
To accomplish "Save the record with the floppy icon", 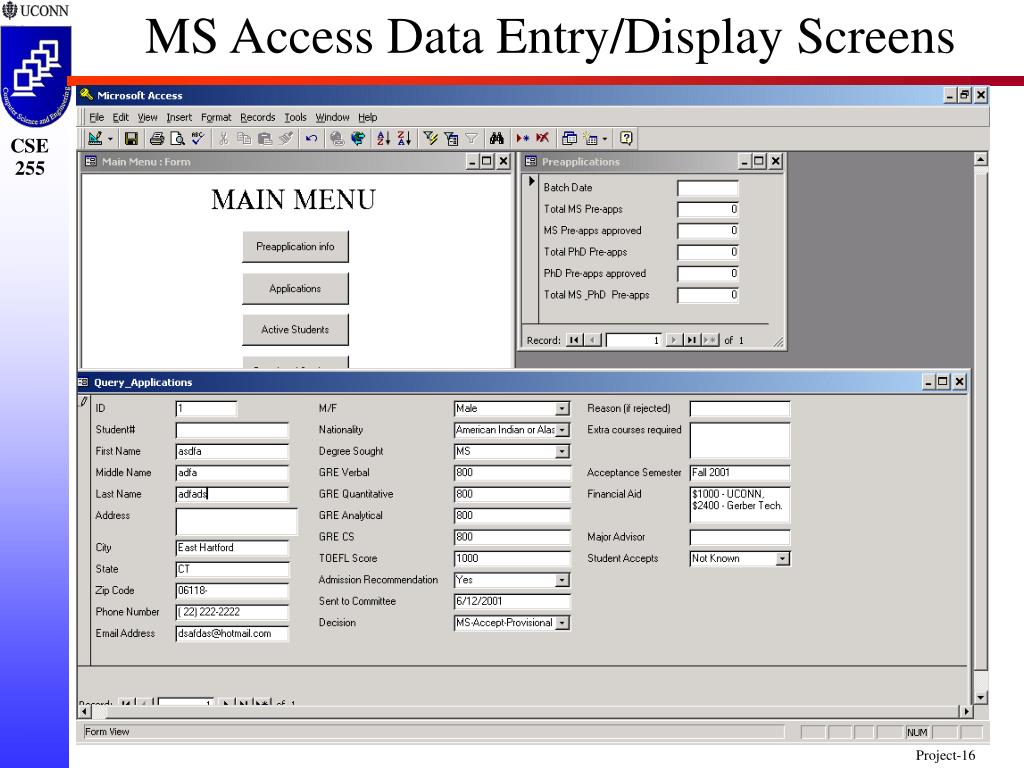I will coord(131,138).
